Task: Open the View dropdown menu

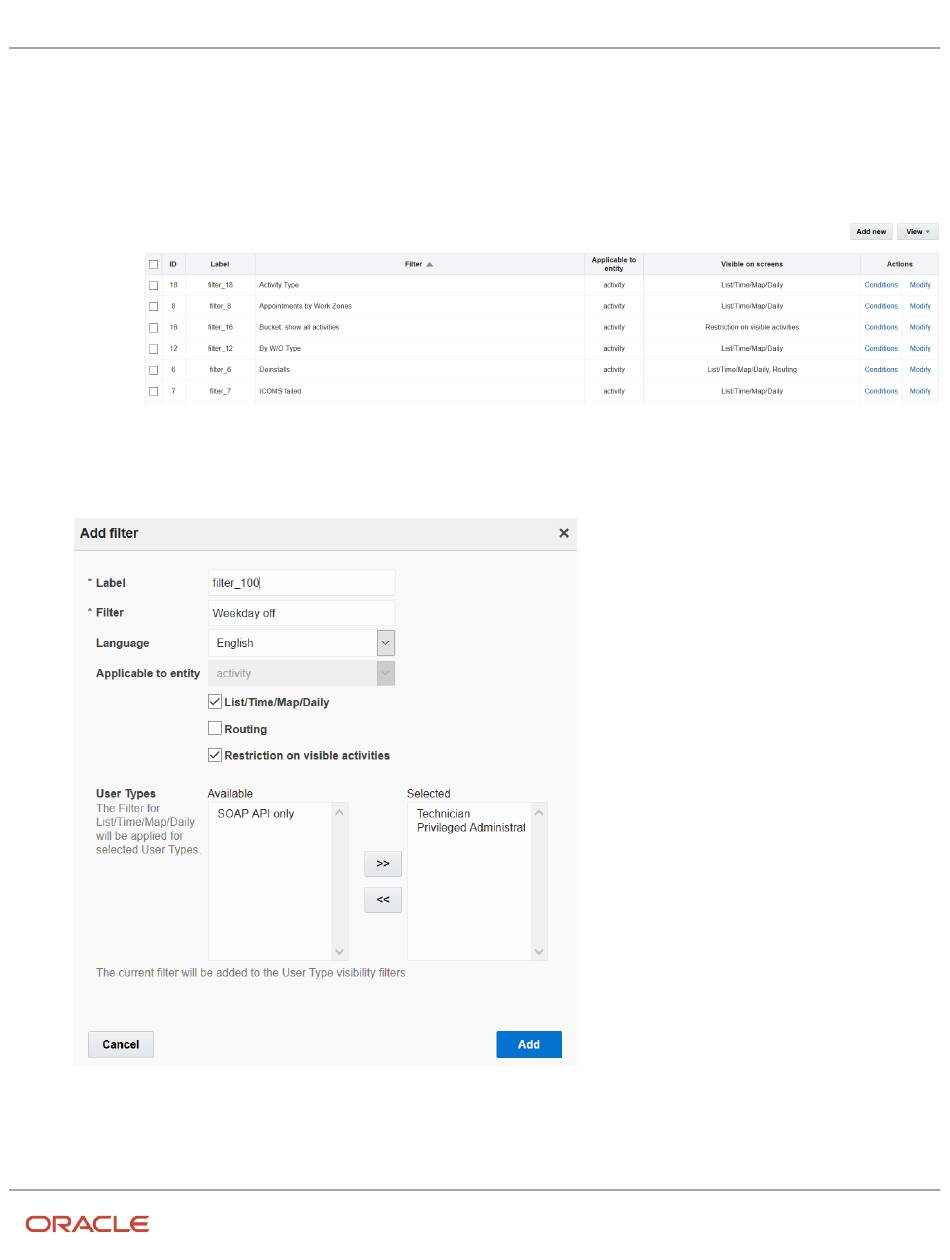Action: [917, 231]
